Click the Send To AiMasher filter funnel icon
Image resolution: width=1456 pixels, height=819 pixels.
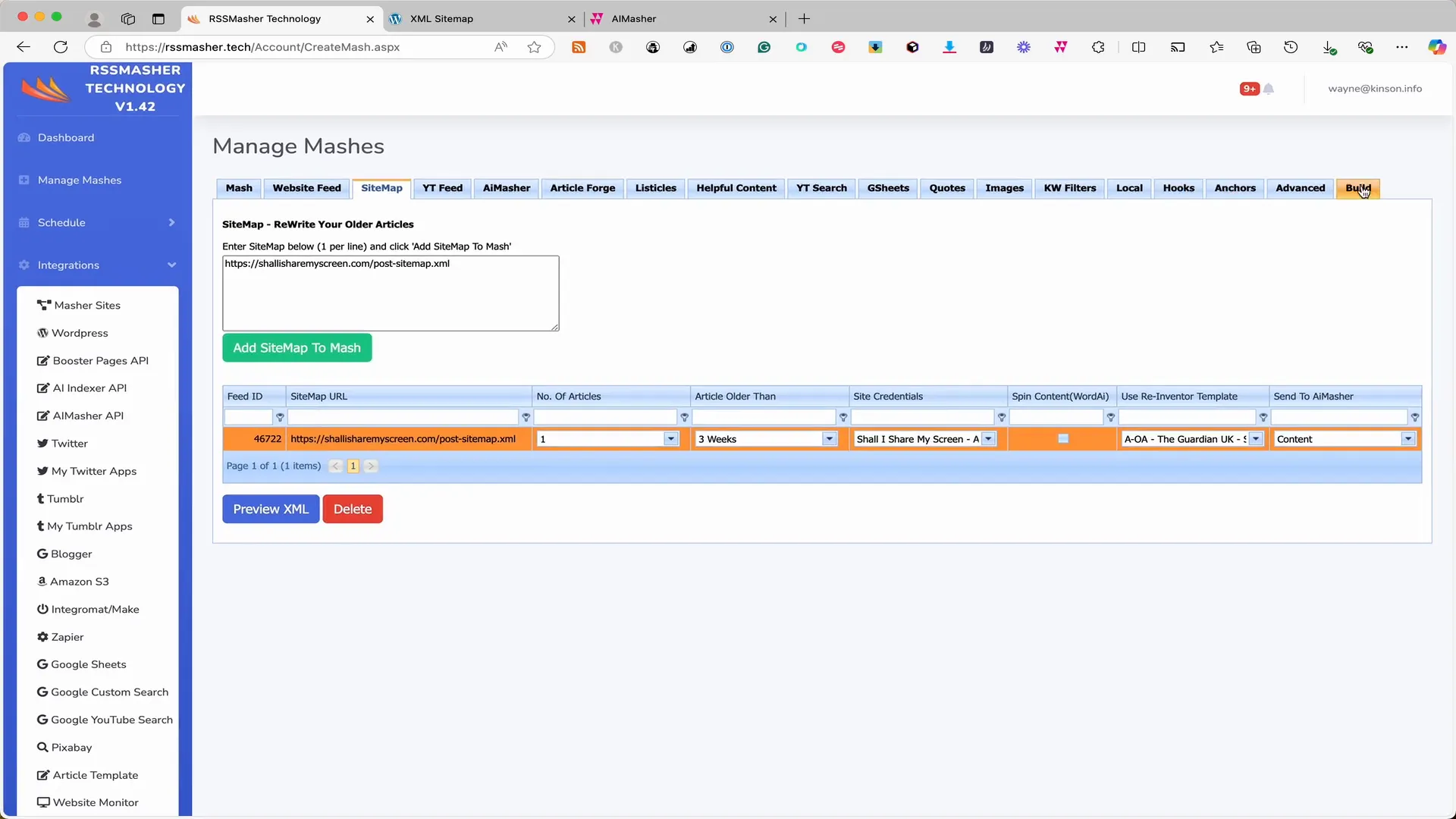[1414, 418]
